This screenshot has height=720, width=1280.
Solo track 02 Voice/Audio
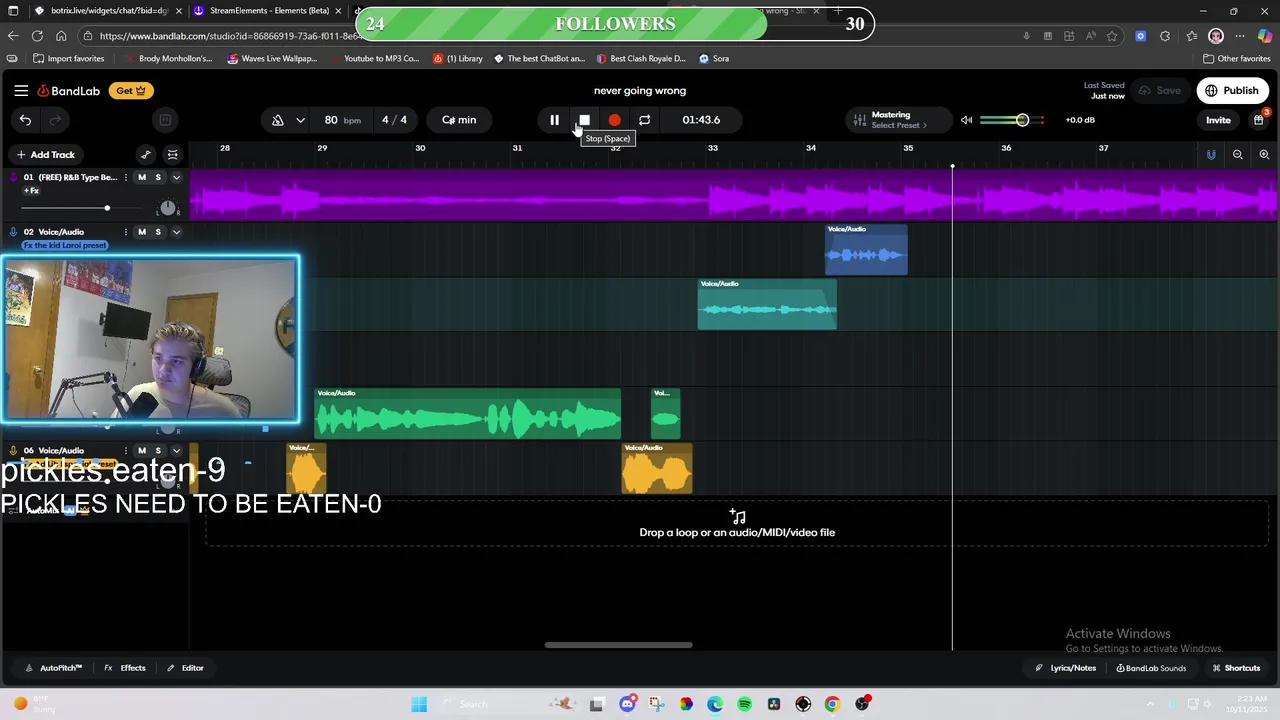coord(158,232)
